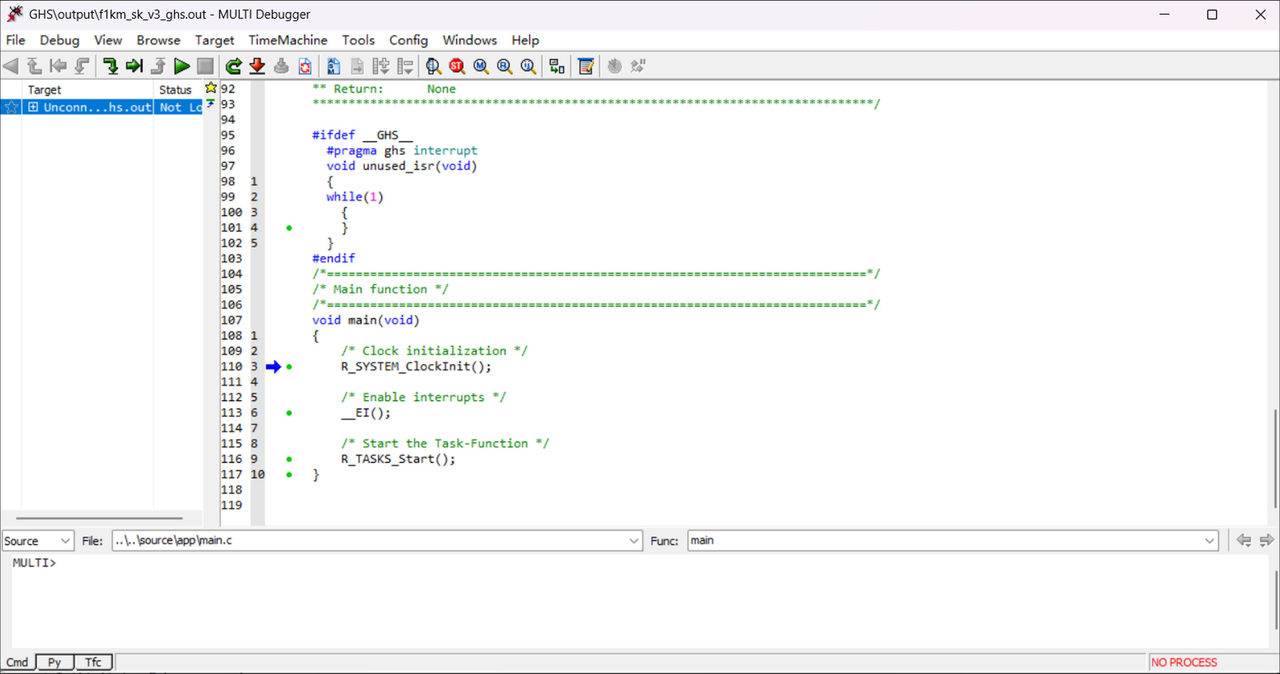Open the File menu

click(16, 40)
